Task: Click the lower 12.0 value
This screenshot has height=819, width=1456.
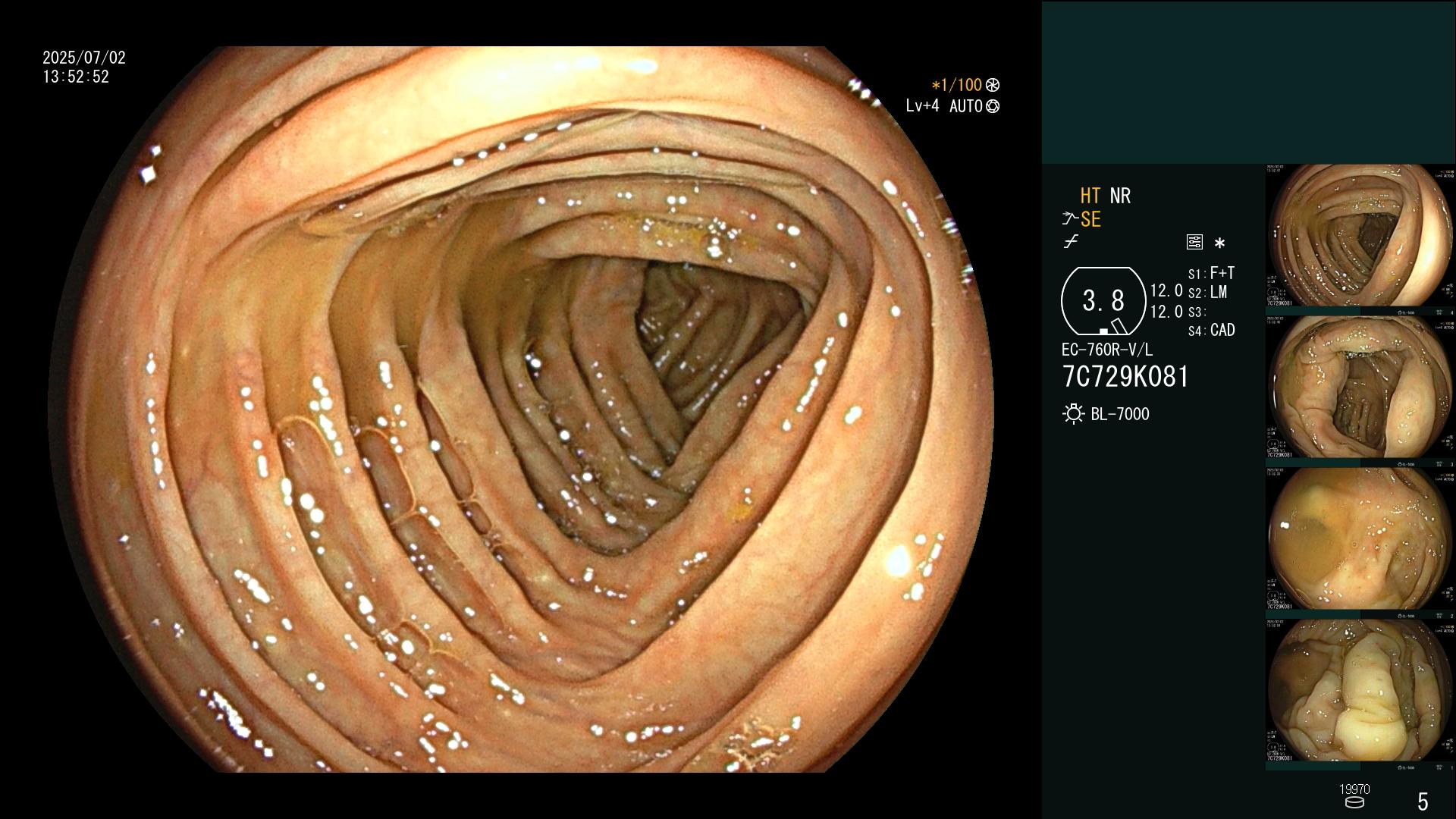Action: click(1166, 312)
